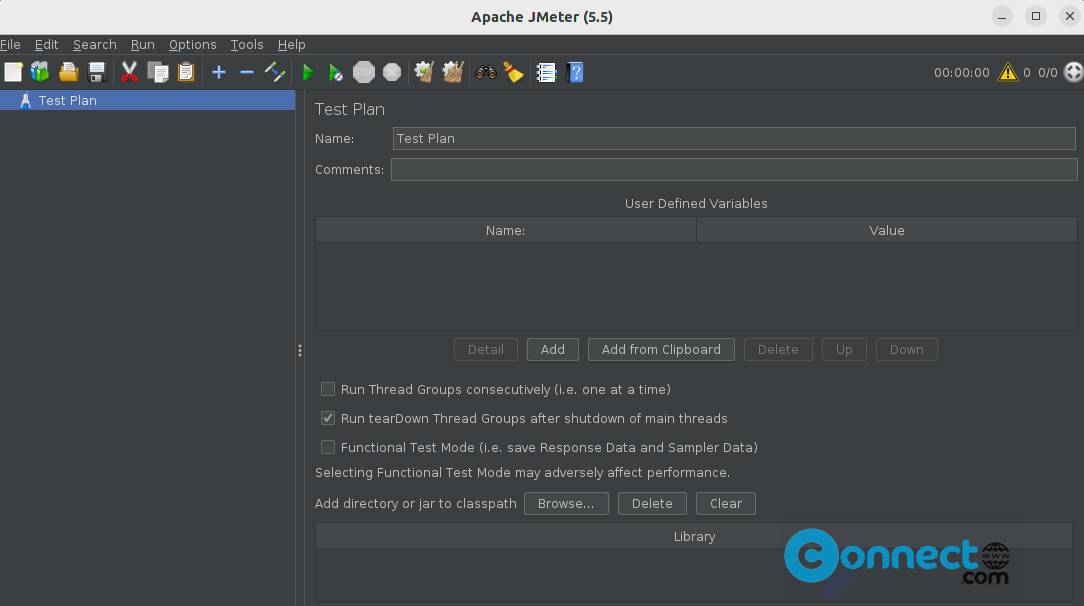Viewport: 1084px width, 606px height.
Task: Open the Search menu
Action: pos(95,44)
